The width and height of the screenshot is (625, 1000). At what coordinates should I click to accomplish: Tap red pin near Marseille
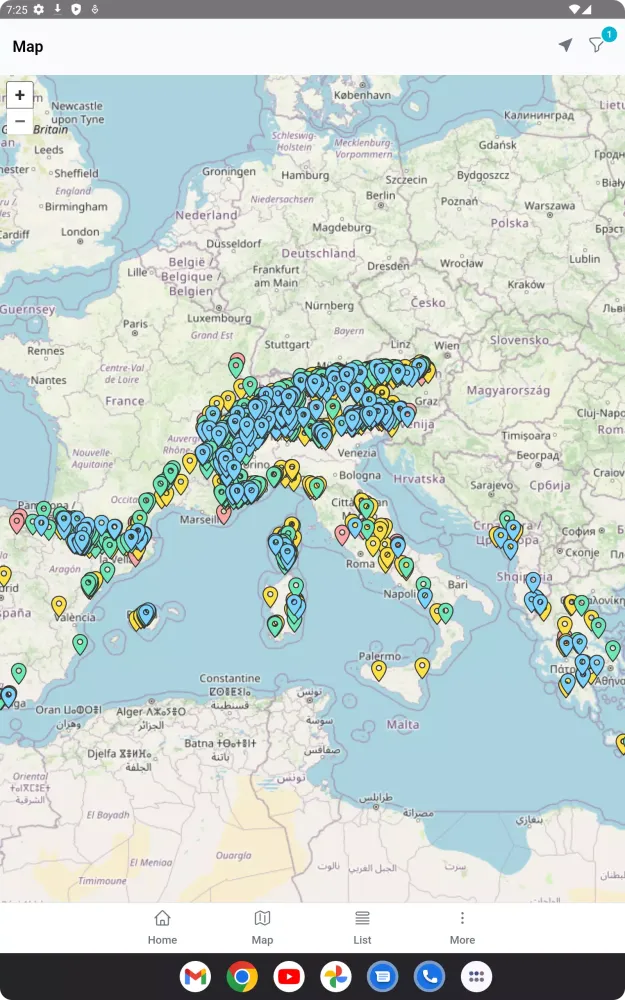[224, 513]
